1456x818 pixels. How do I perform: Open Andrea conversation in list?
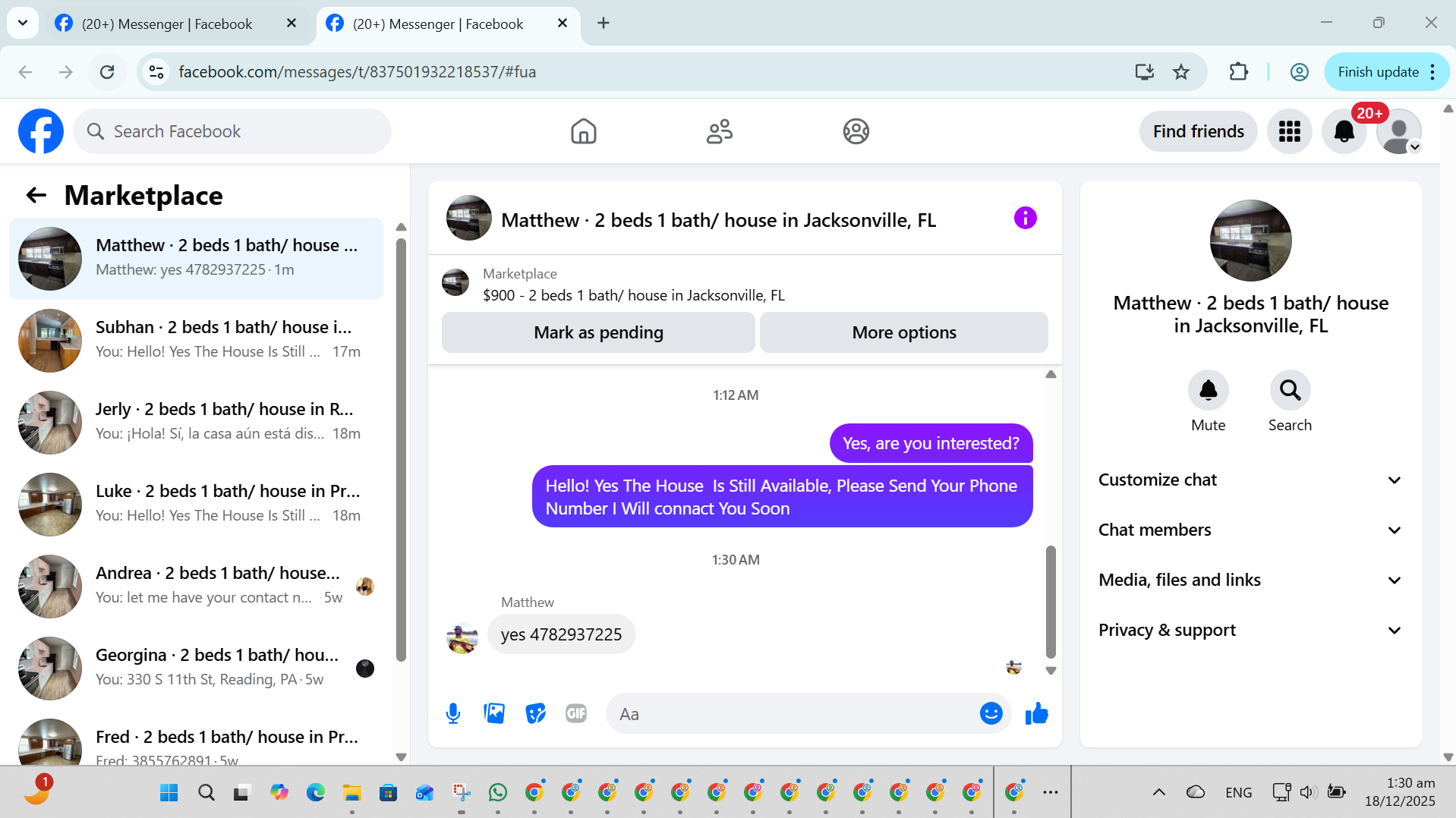(x=196, y=587)
